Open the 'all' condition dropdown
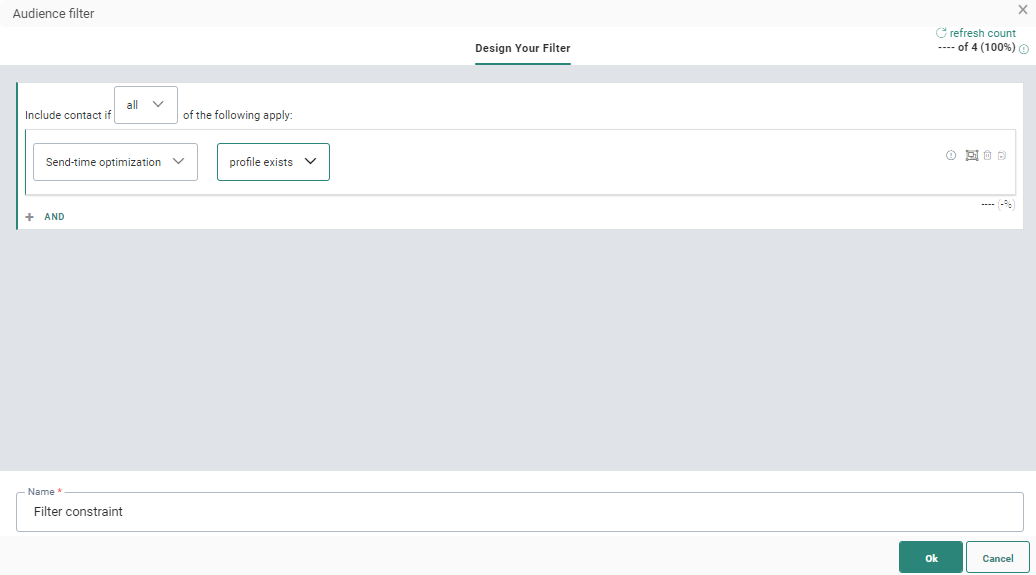 146,105
